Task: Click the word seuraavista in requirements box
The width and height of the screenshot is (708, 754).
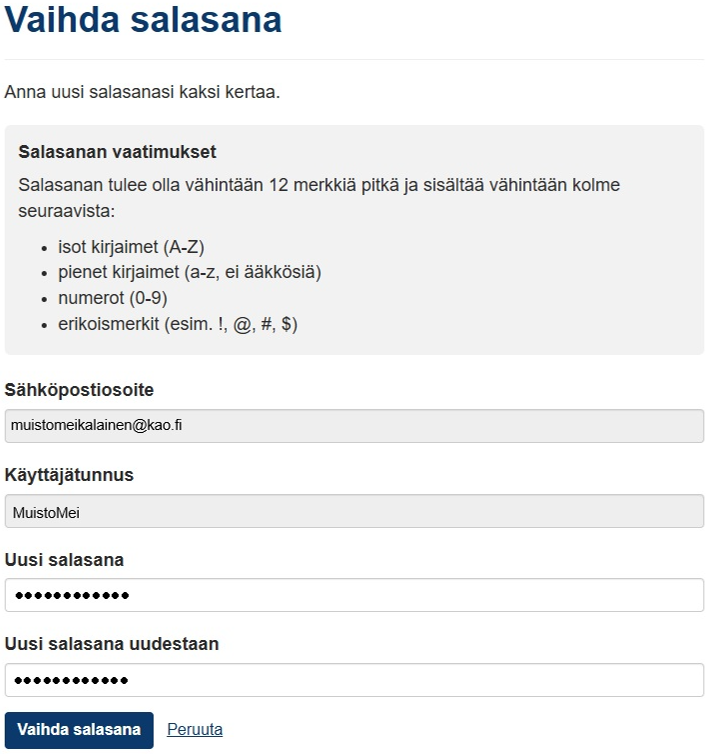Action: click(66, 211)
